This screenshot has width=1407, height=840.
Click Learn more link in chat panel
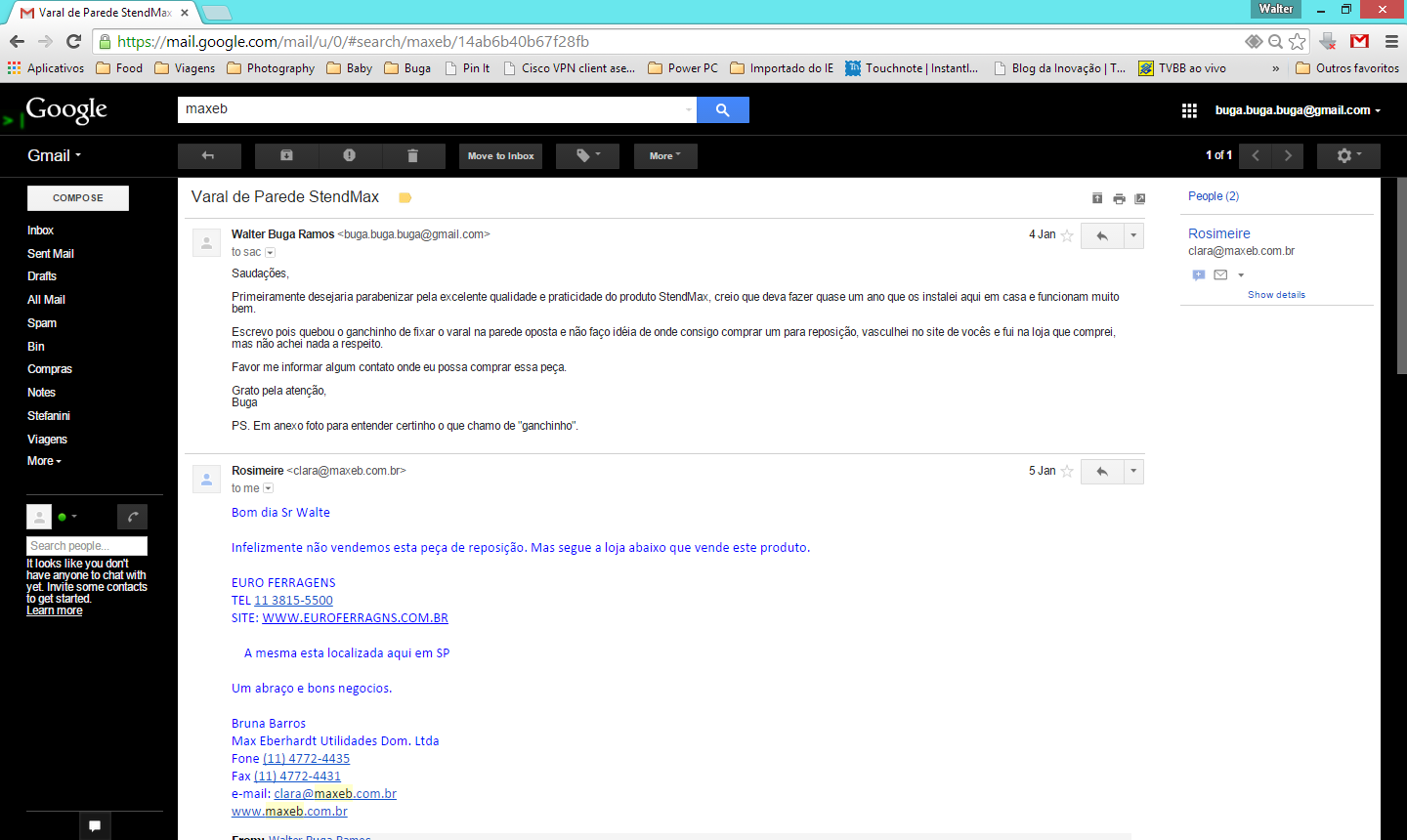tap(55, 610)
